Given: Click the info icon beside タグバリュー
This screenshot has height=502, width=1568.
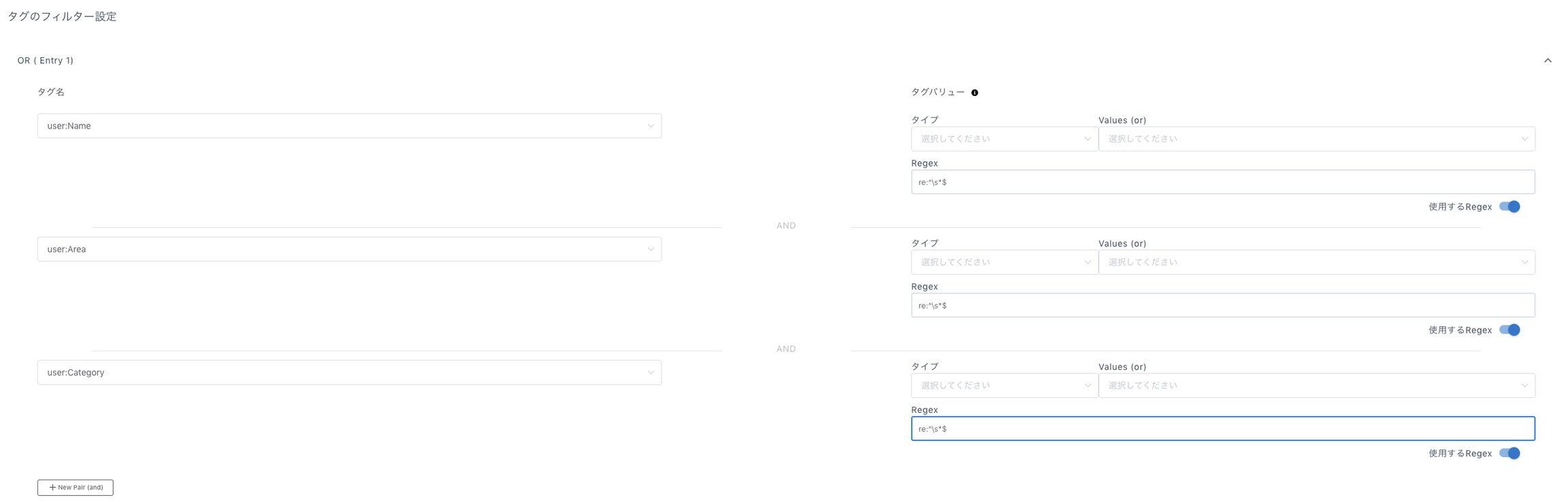Looking at the screenshot, I should 975,93.
